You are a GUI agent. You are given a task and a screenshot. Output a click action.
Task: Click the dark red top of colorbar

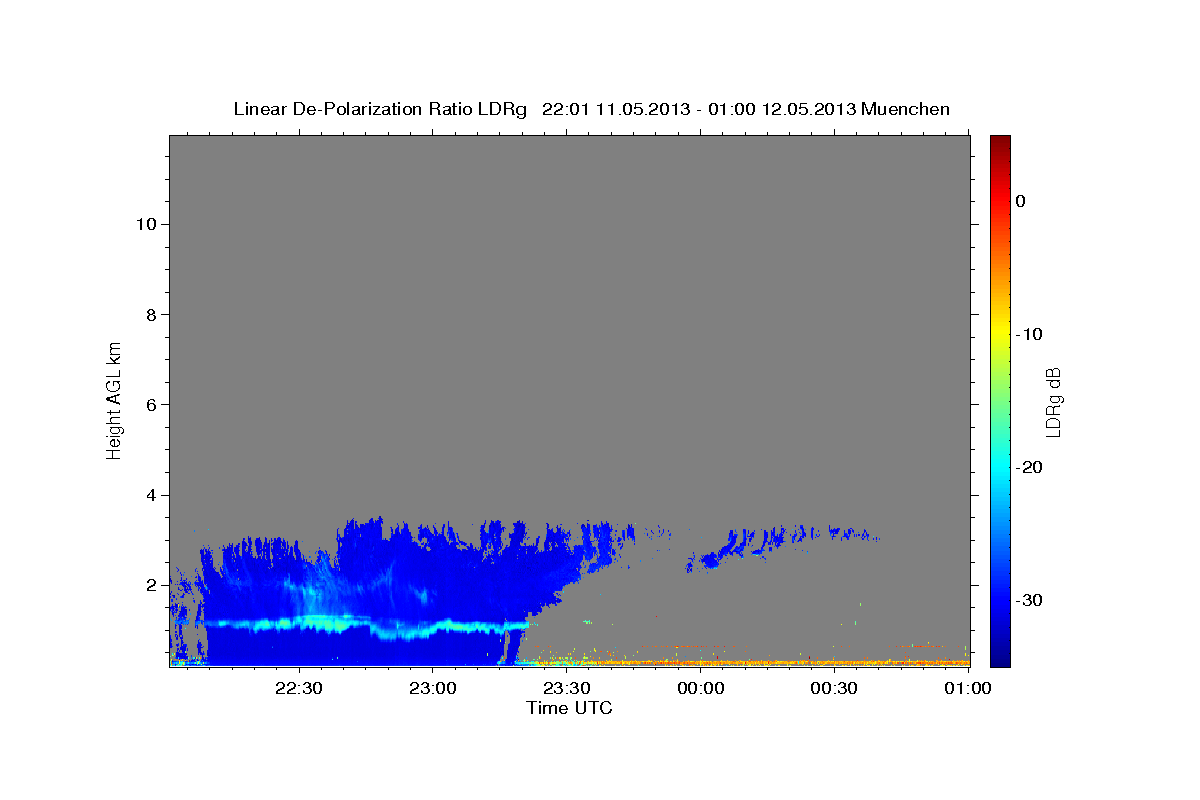pyautogui.click(x=1000, y=142)
